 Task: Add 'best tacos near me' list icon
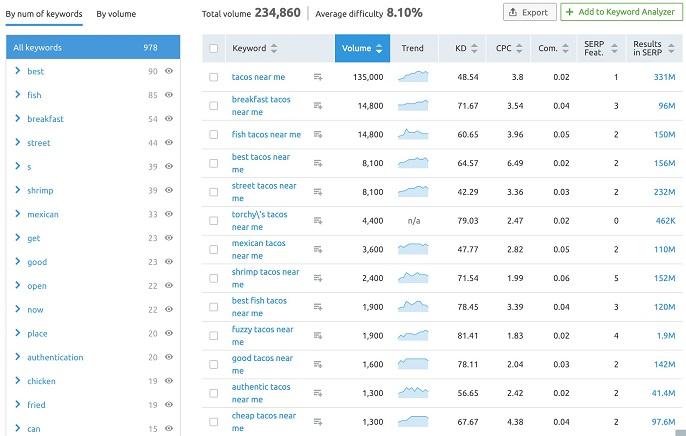318,163
